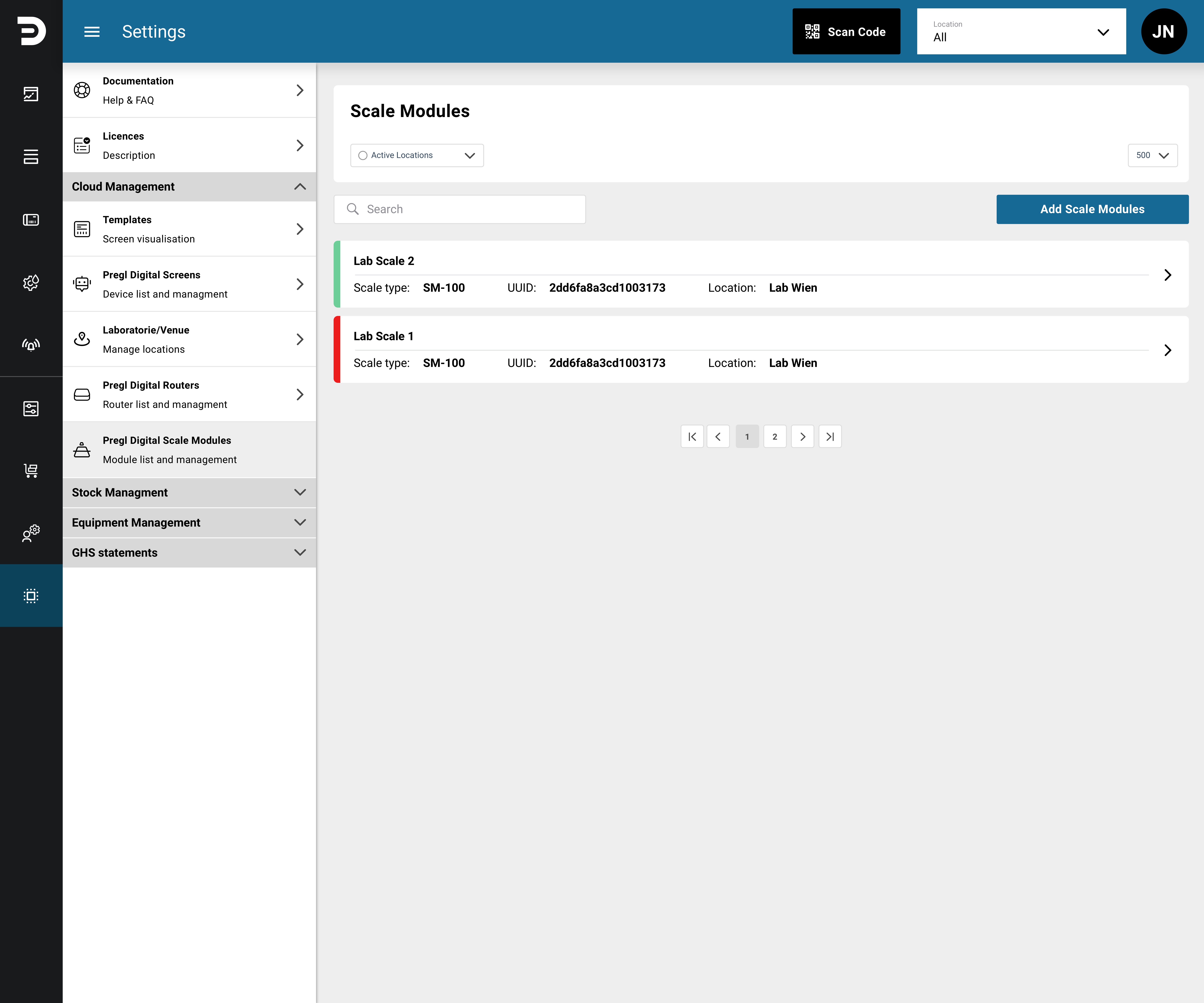Click the Scale Modules weighing scale icon

[x=82, y=450]
